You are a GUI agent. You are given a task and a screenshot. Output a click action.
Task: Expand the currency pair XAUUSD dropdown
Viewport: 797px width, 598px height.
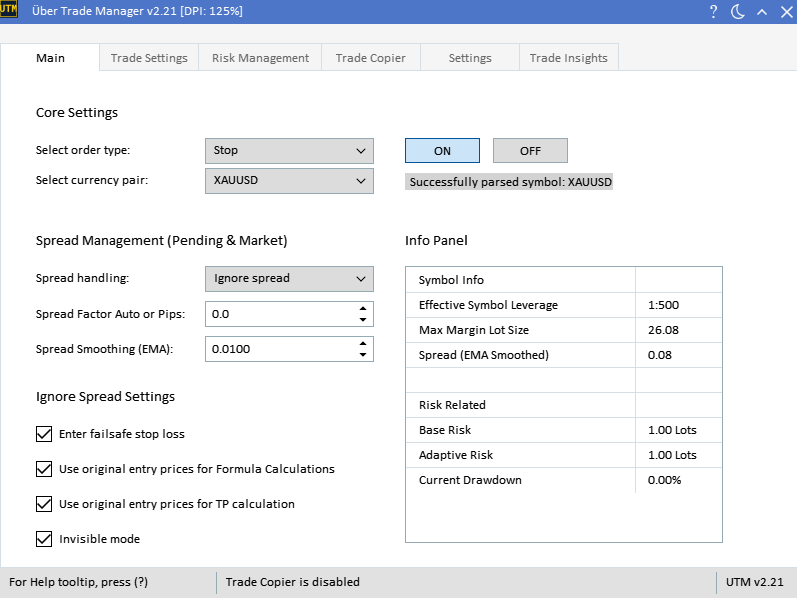289,181
